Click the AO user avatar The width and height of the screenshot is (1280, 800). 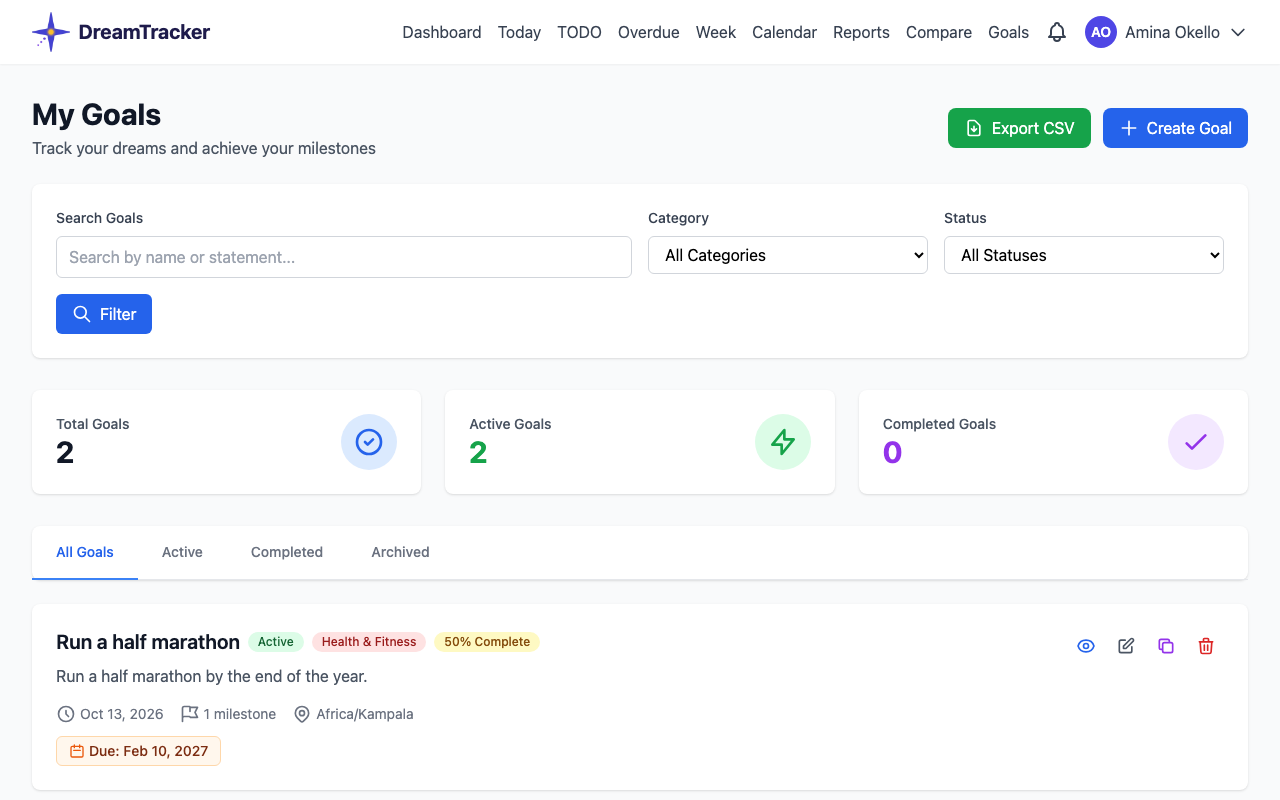pos(1101,32)
